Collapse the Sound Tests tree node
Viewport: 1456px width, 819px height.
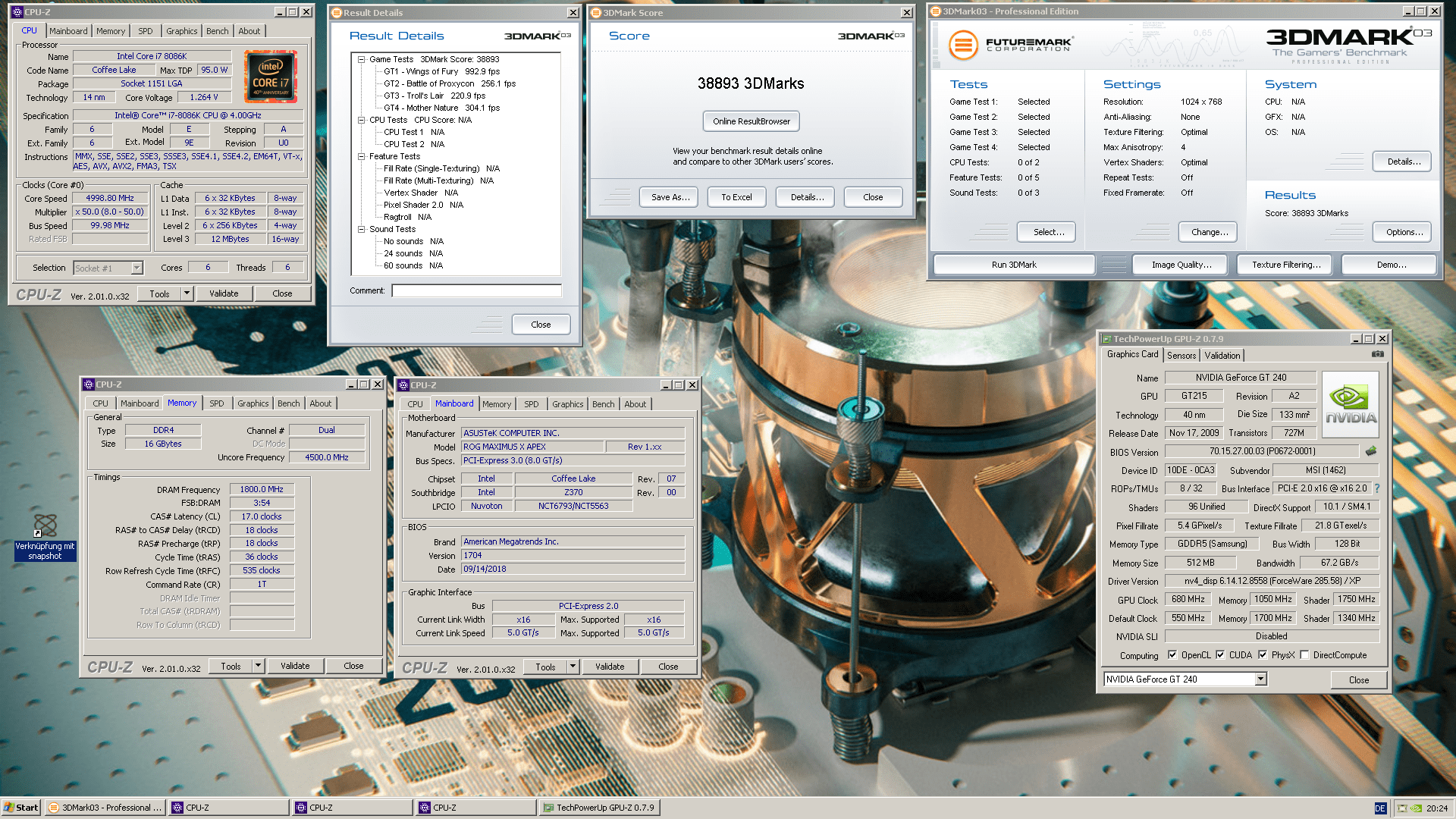362,229
